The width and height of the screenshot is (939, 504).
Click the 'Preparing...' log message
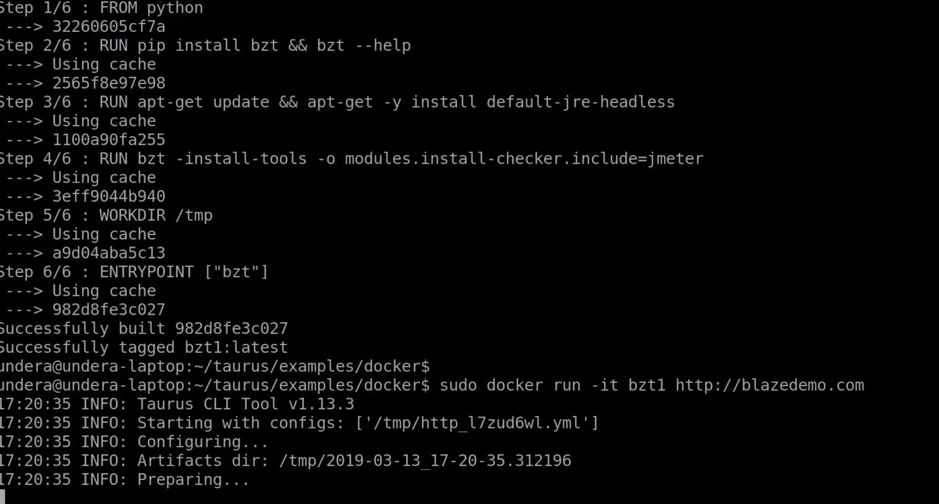(193, 479)
